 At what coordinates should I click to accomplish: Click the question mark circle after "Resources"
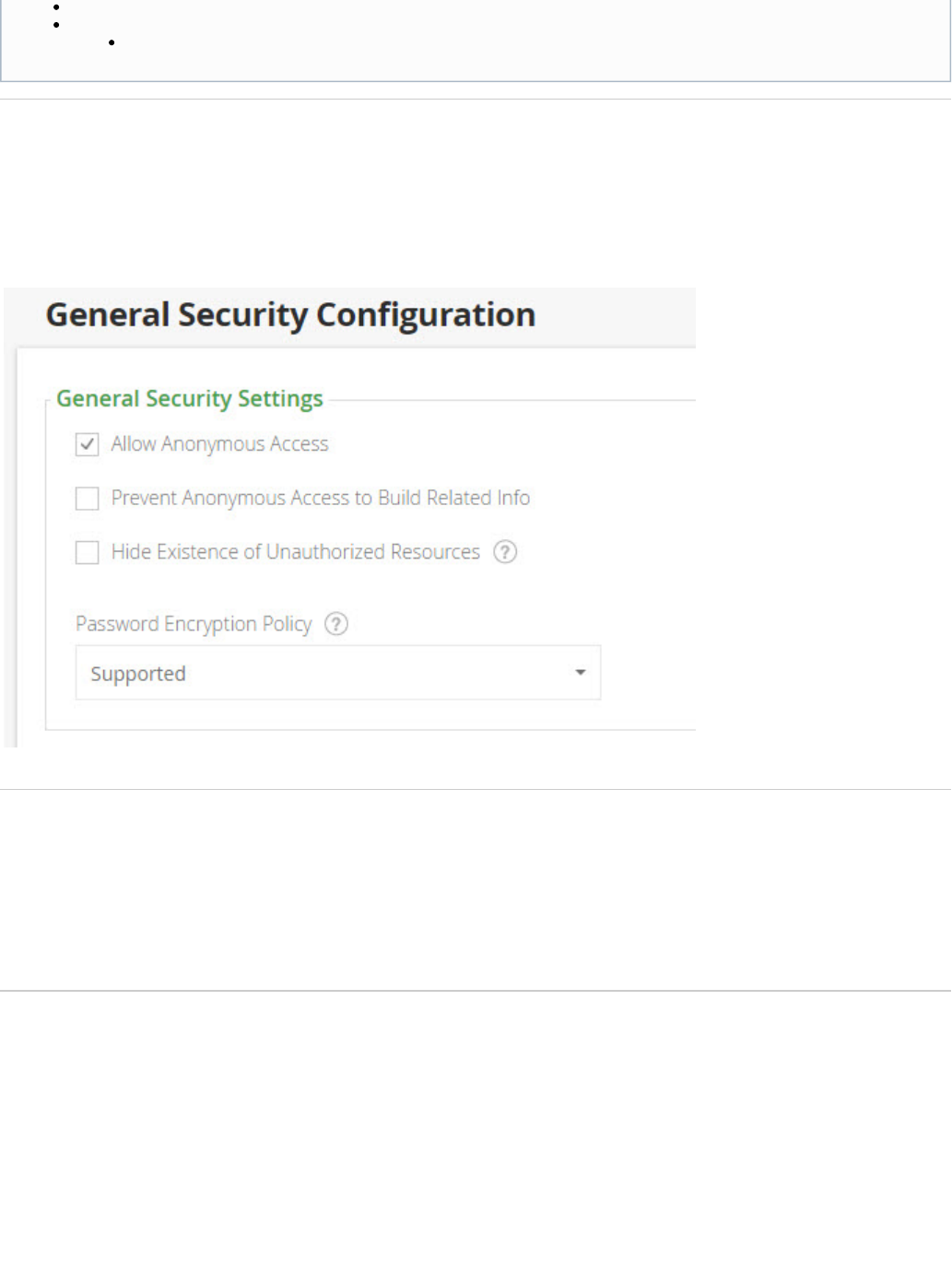pos(505,552)
